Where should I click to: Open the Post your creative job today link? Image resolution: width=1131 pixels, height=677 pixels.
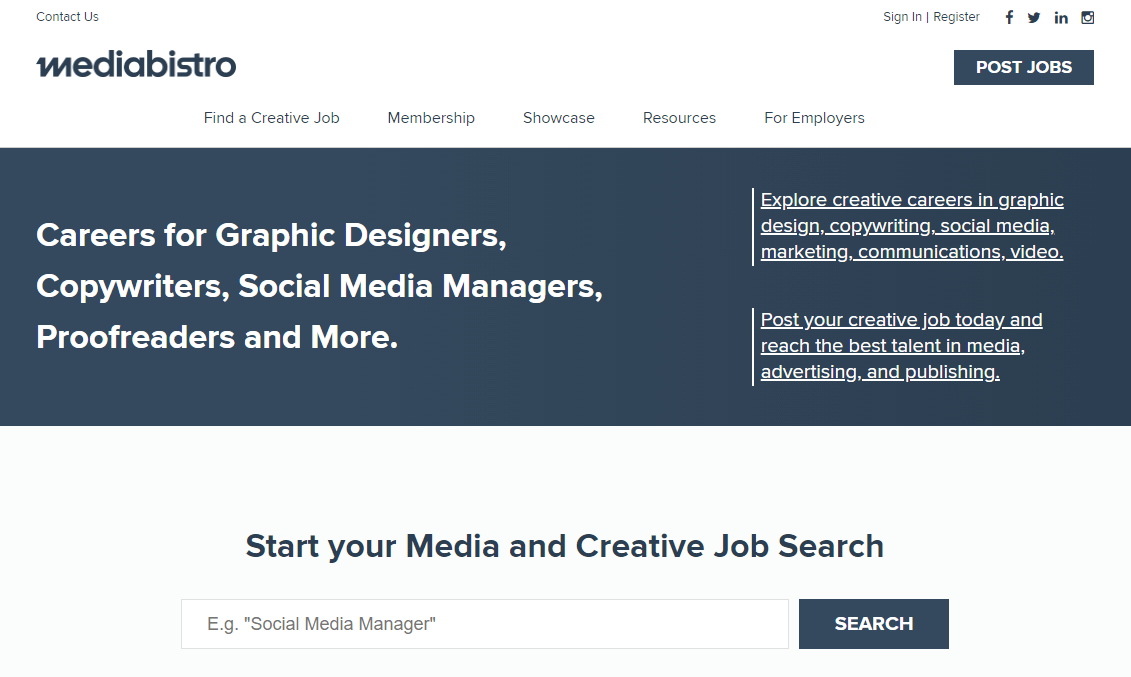pyautogui.click(x=901, y=346)
